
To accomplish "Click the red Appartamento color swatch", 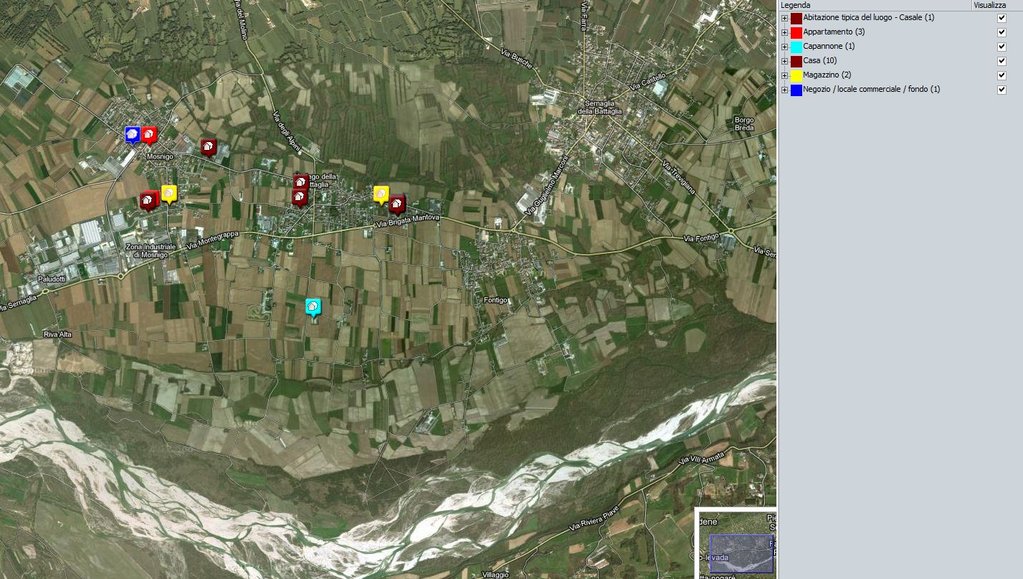I will point(796,33).
